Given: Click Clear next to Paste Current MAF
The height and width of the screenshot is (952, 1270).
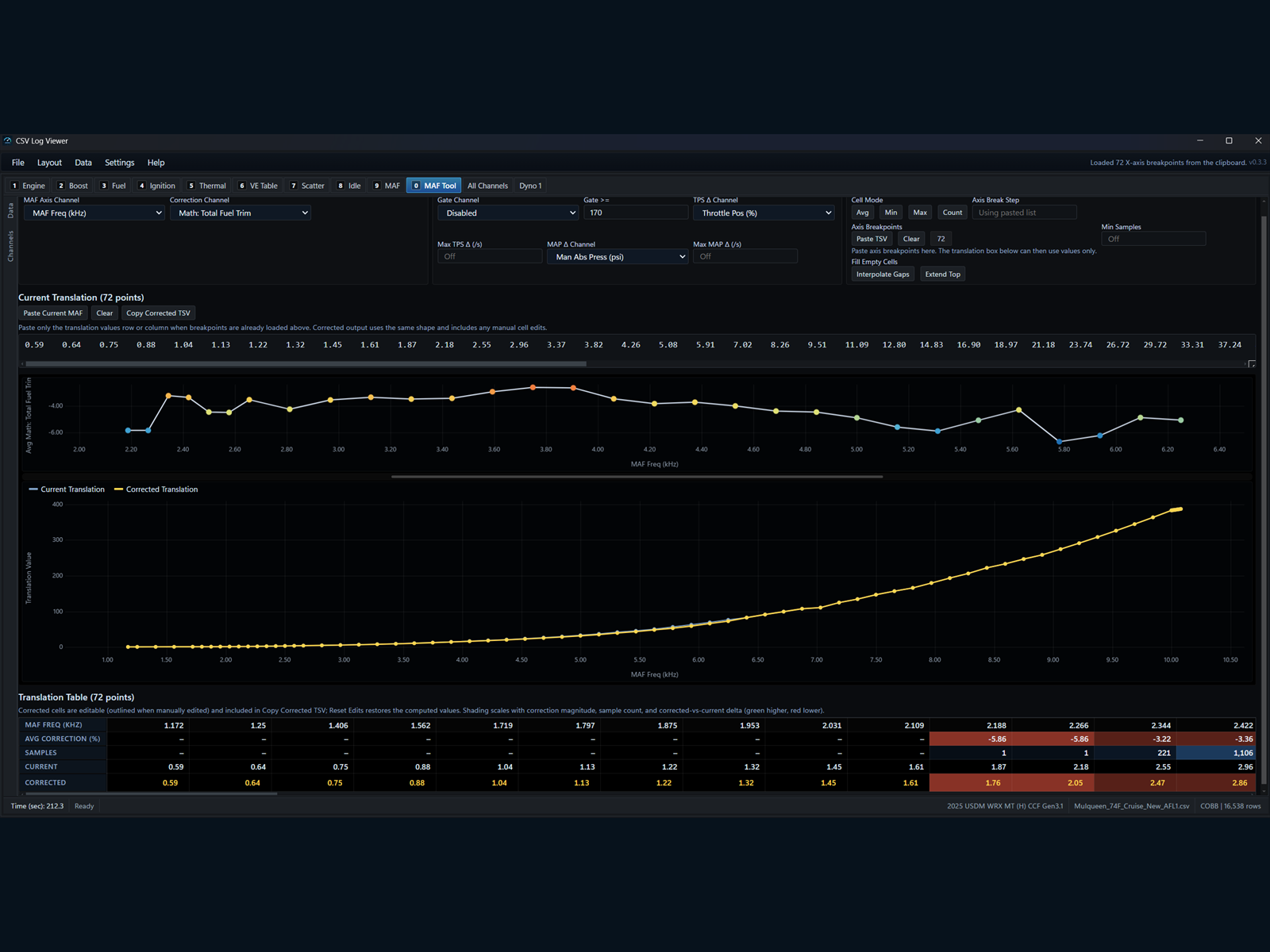Looking at the screenshot, I should (x=105, y=313).
